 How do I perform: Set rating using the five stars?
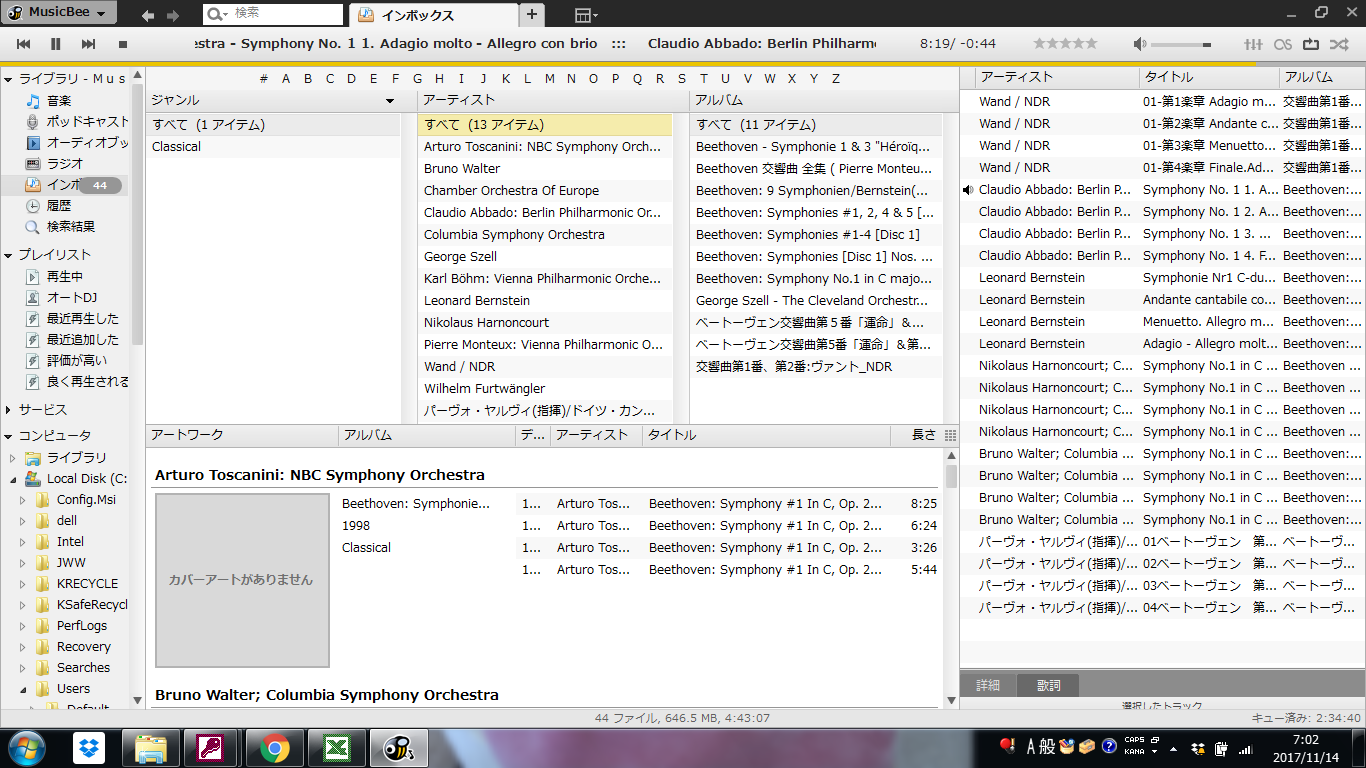pyautogui.click(x=1065, y=44)
